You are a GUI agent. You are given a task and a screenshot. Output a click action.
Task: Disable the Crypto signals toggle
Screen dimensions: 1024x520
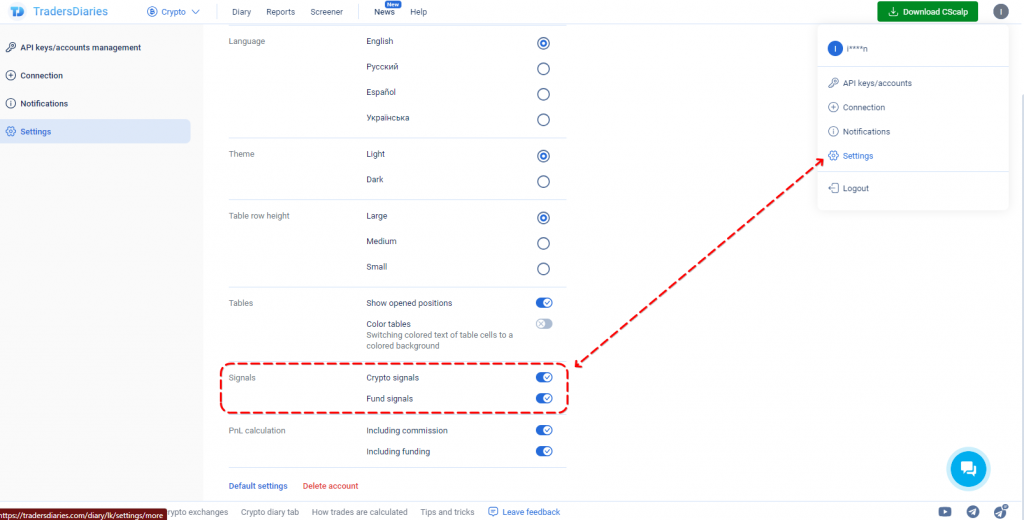[x=544, y=377]
